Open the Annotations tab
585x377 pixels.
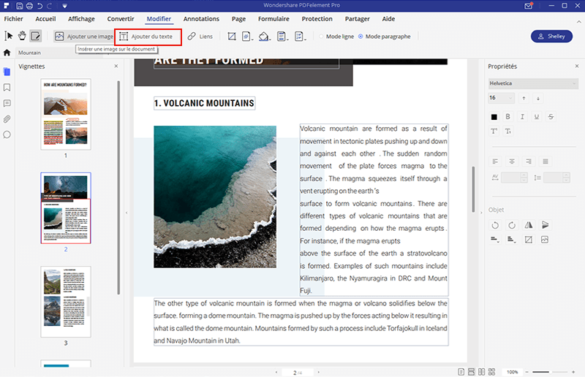pos(201,19)
